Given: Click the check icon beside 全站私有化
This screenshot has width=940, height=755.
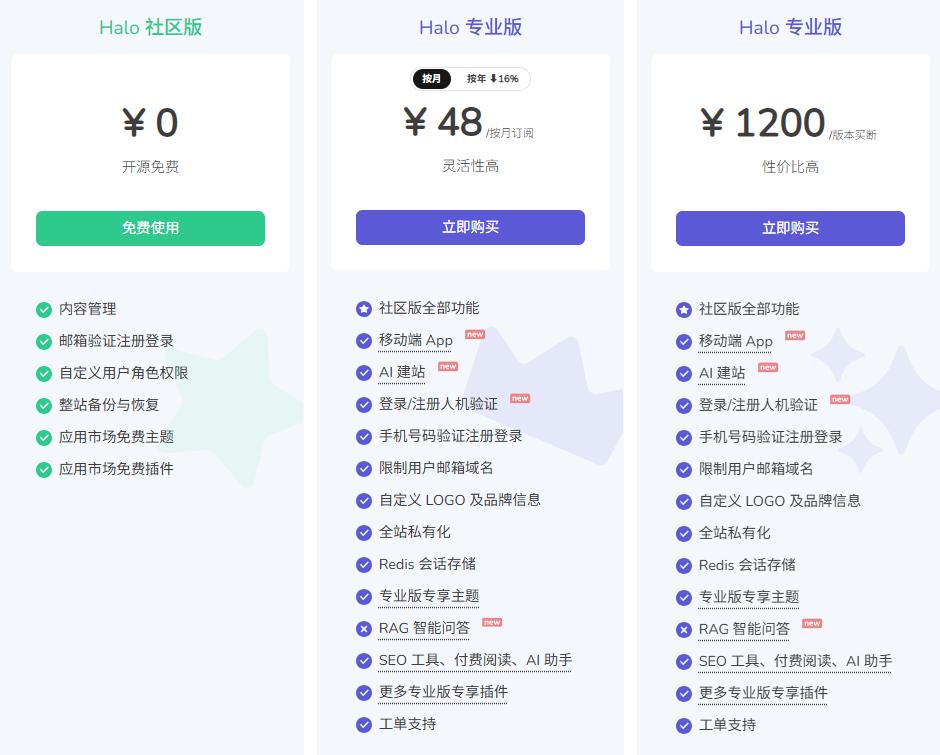Looking at the screenshot, I should coord(363,533).
